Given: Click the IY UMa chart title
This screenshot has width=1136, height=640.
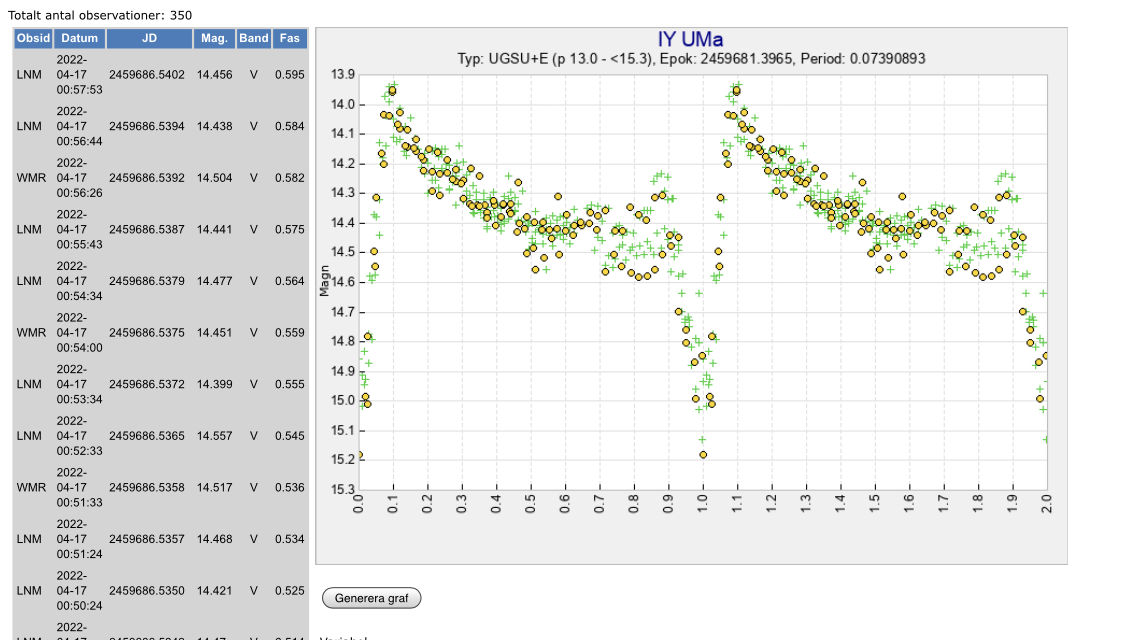Looking at the screenshot, I should [x=690, y=40].
